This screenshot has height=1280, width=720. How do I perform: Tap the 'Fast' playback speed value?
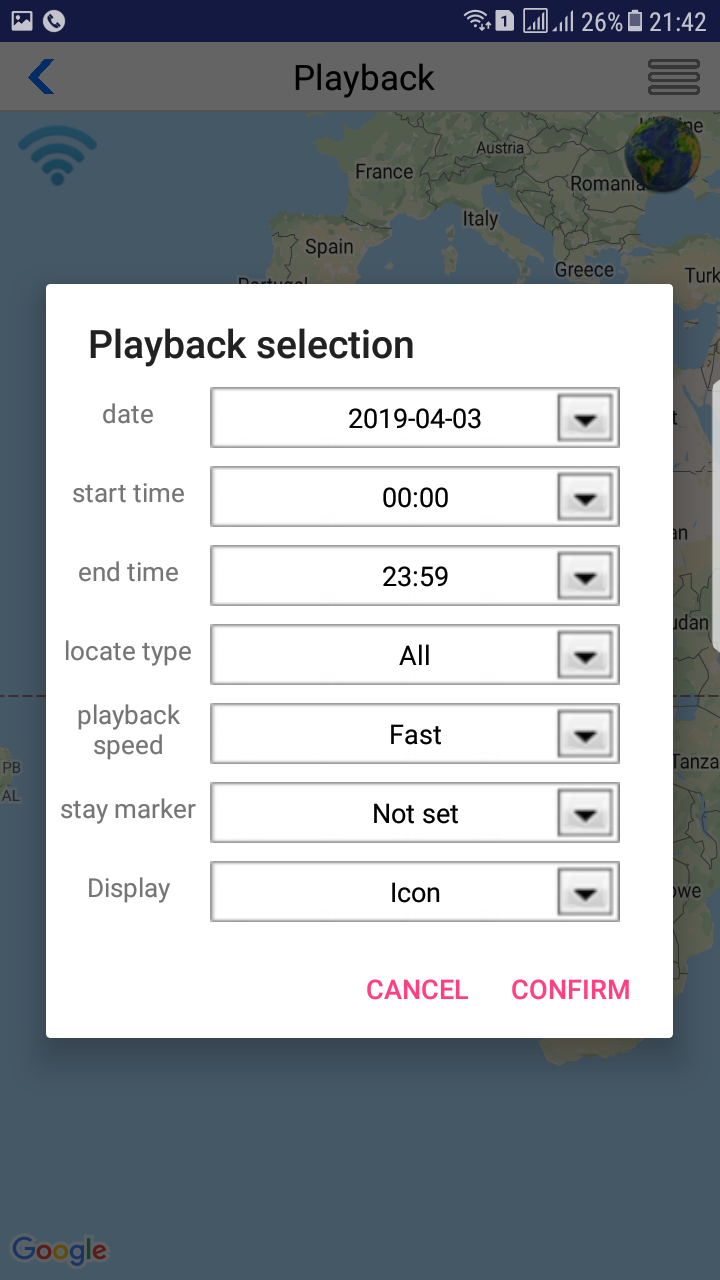[414, 734]
